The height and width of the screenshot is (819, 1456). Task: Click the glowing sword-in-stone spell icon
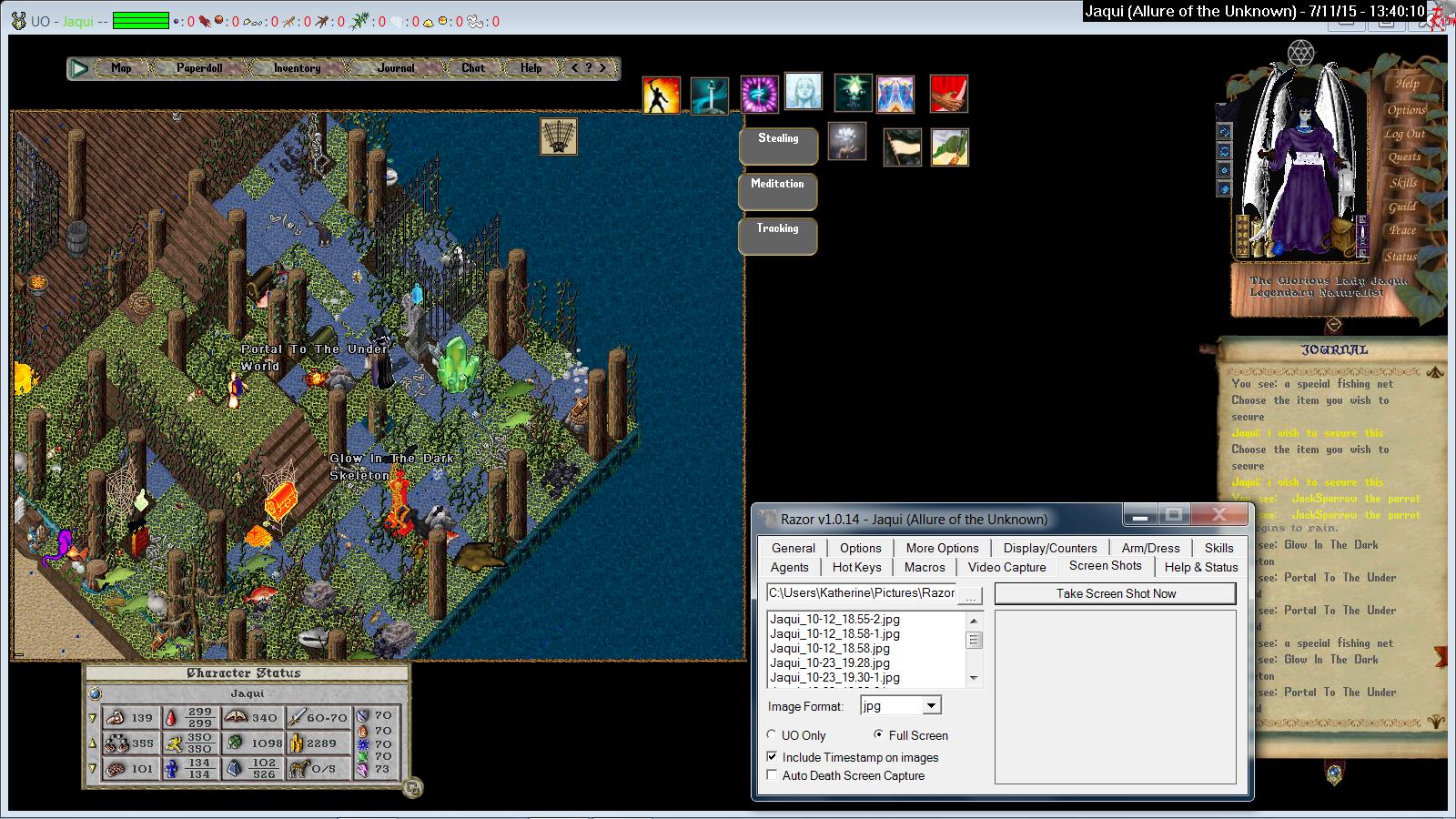coord(709,95)
